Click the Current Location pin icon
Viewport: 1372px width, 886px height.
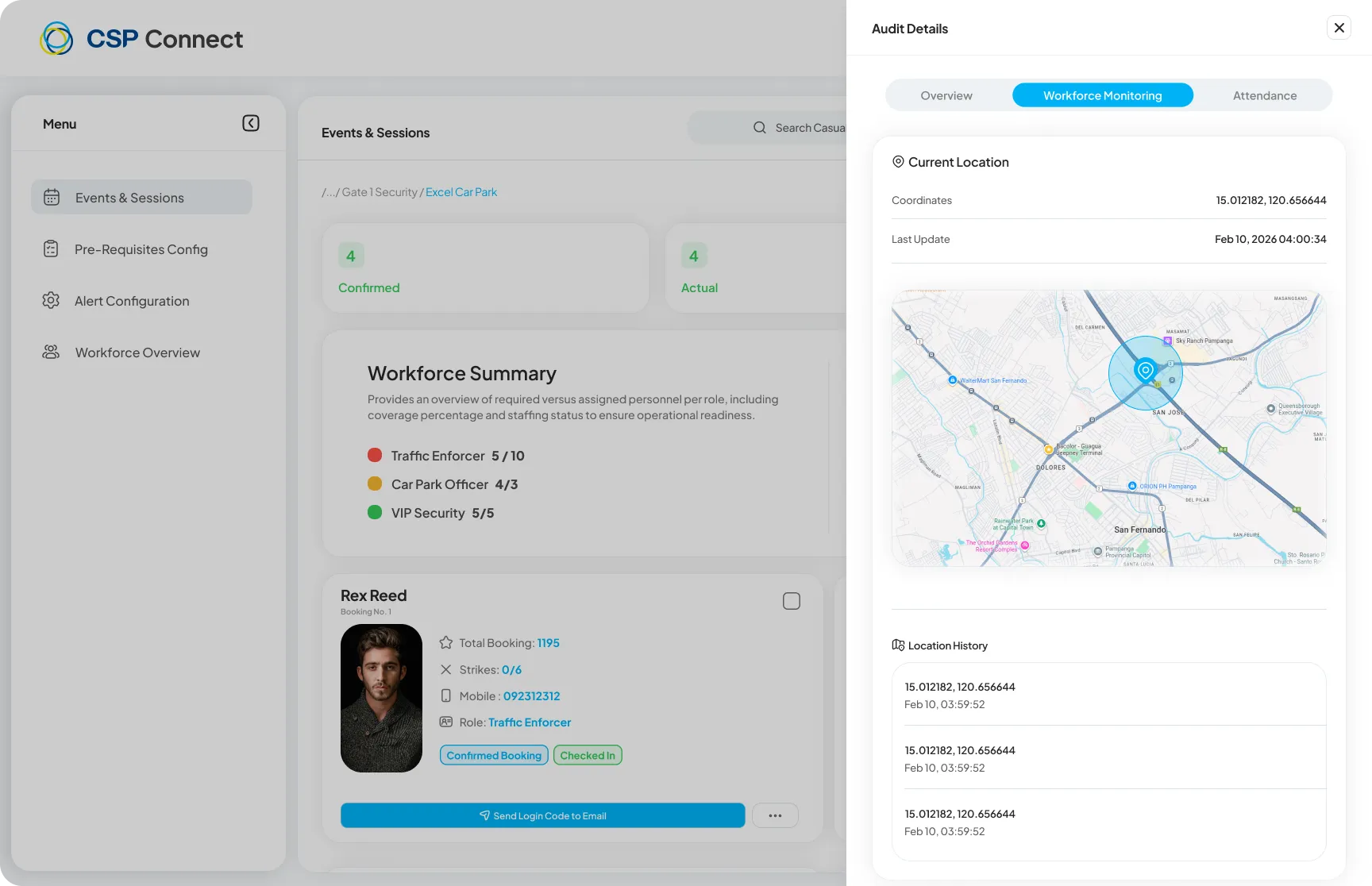tap(898, 161)
